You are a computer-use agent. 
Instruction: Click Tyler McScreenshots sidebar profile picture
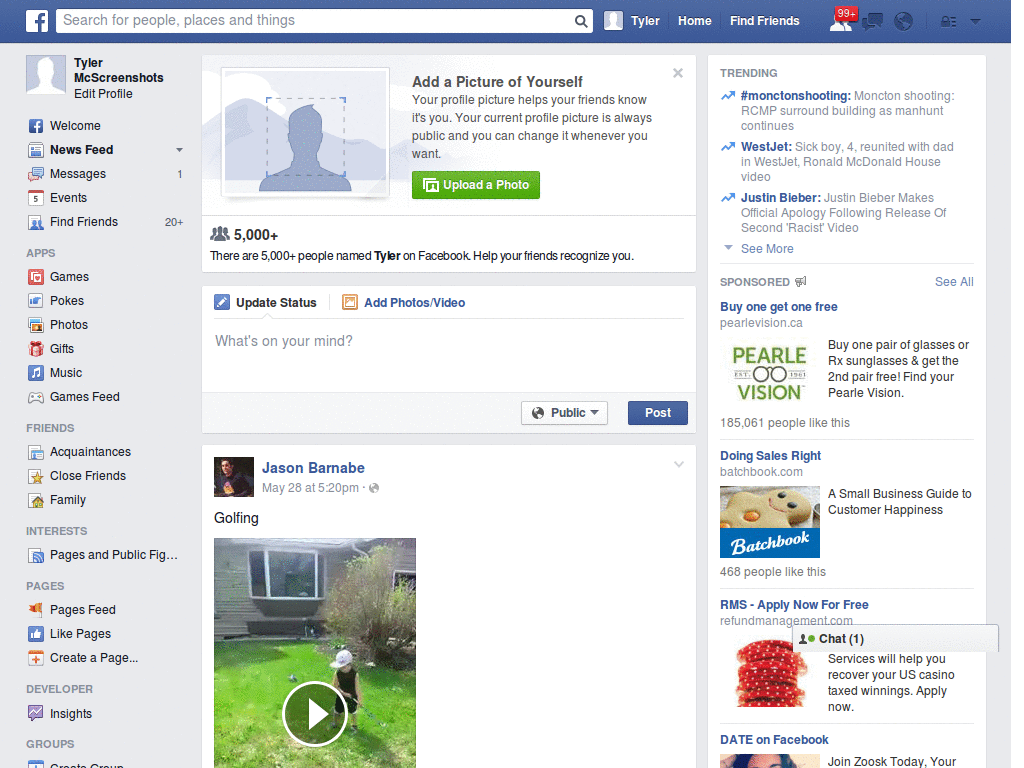click(46, 75)
